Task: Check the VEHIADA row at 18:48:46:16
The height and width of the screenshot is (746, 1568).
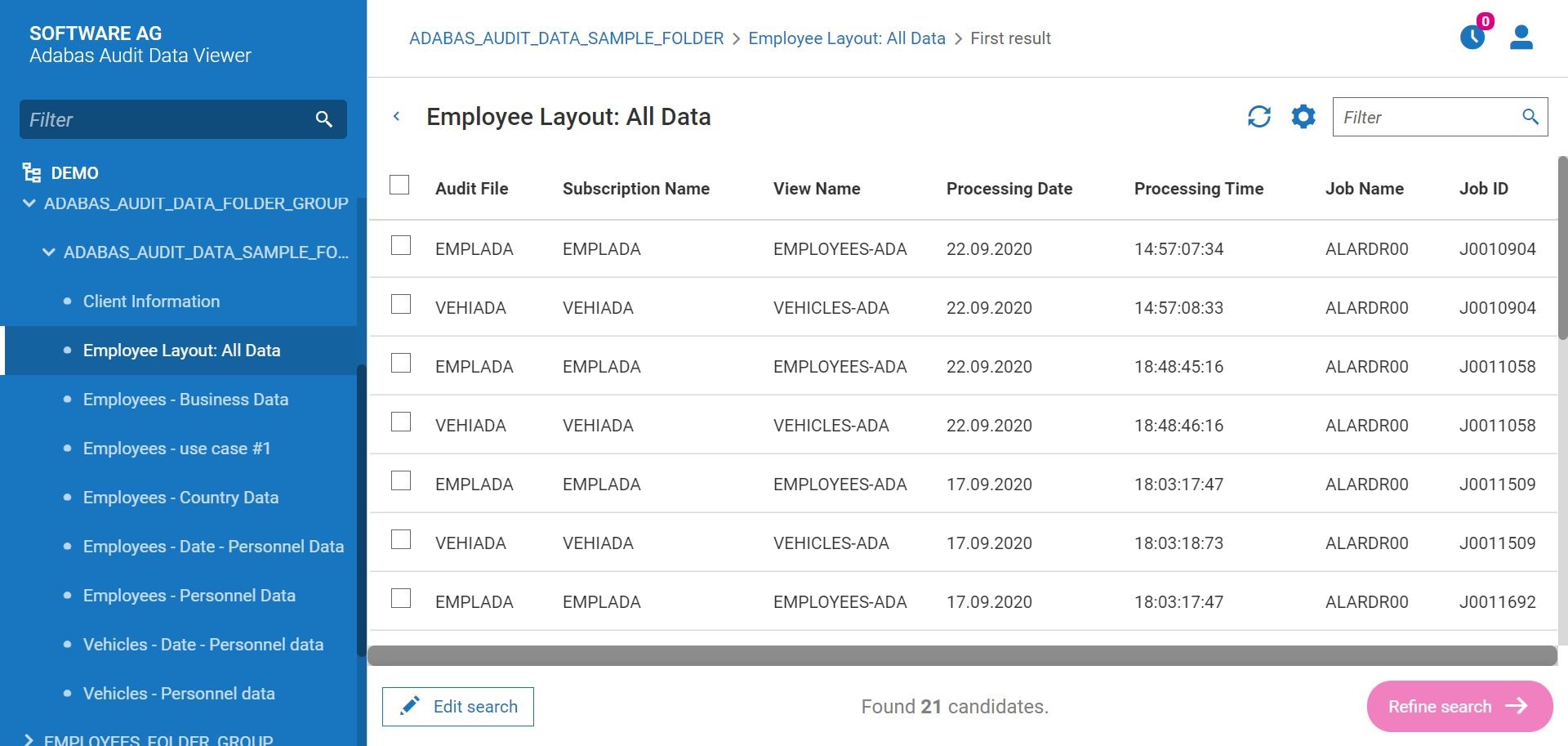Action: 401,422
